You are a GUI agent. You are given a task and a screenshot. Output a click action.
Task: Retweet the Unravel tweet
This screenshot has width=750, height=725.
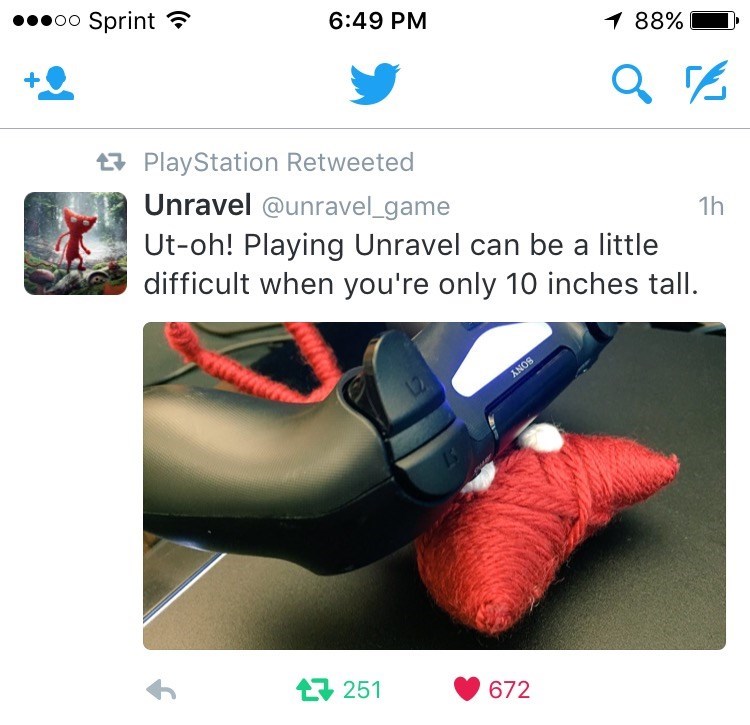pos(314,690)
